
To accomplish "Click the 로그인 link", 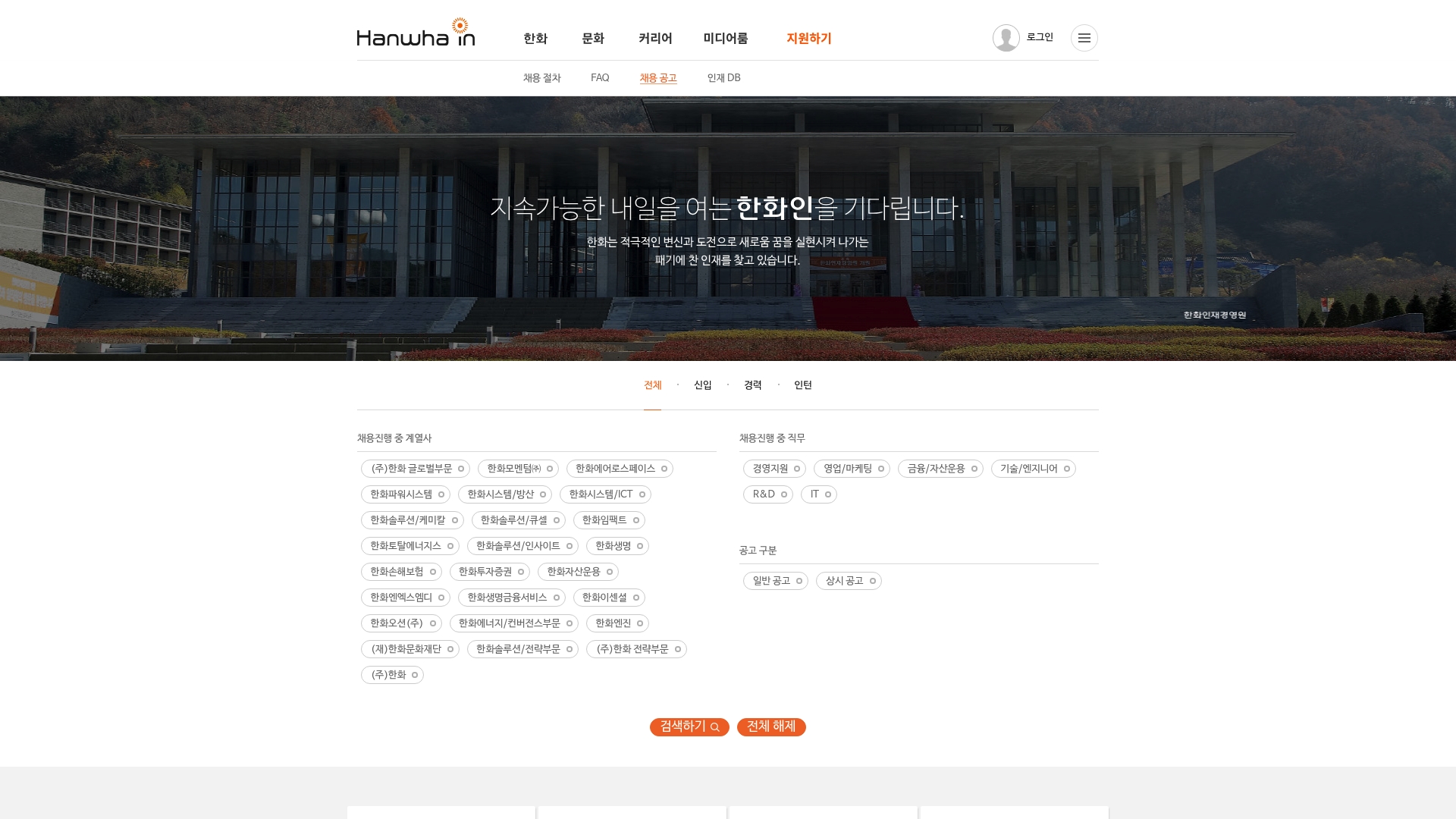I will click(x=1040, y=37).
